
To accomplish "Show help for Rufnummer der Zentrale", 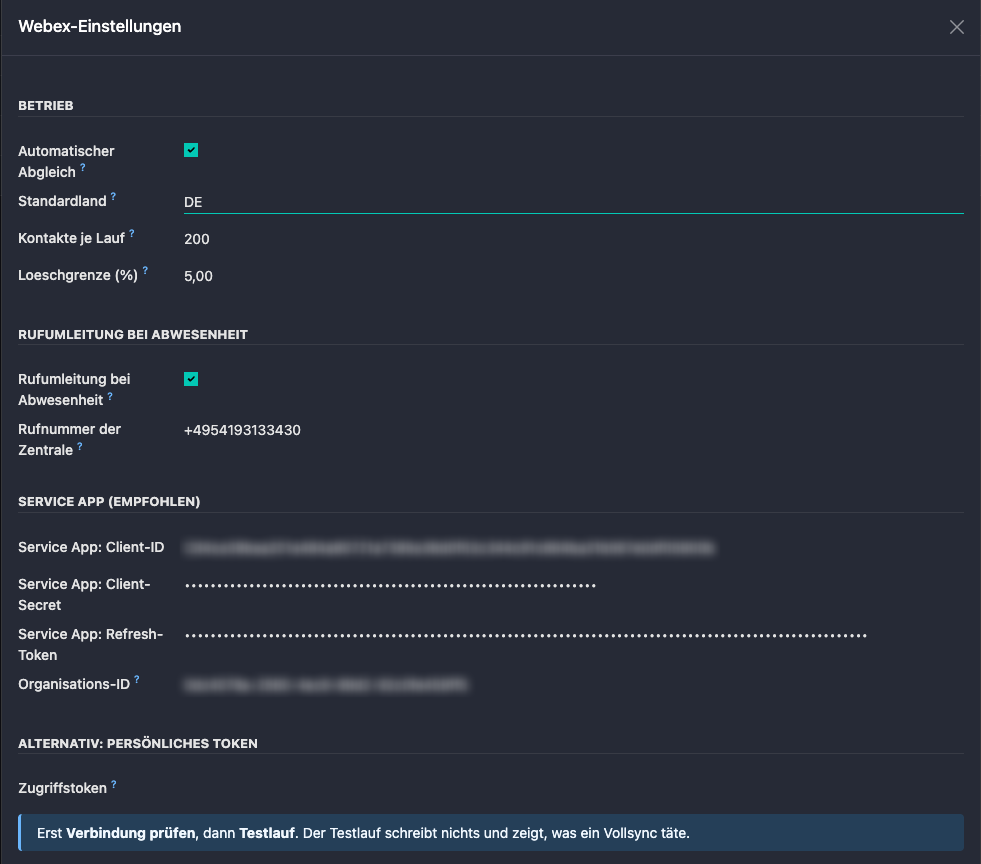I will click(x=79, y=446).
